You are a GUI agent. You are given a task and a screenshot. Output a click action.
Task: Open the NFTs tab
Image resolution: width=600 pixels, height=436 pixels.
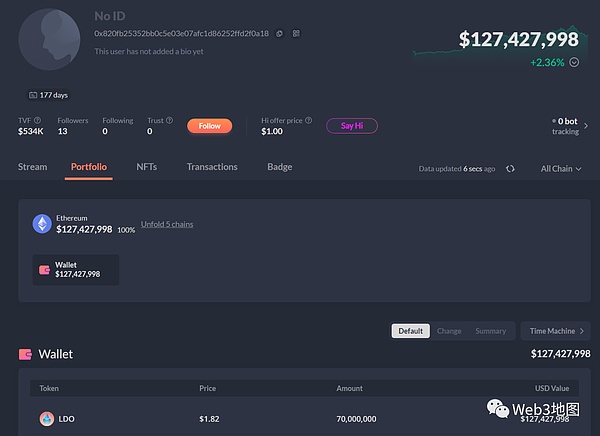click(x=146, y=167)
